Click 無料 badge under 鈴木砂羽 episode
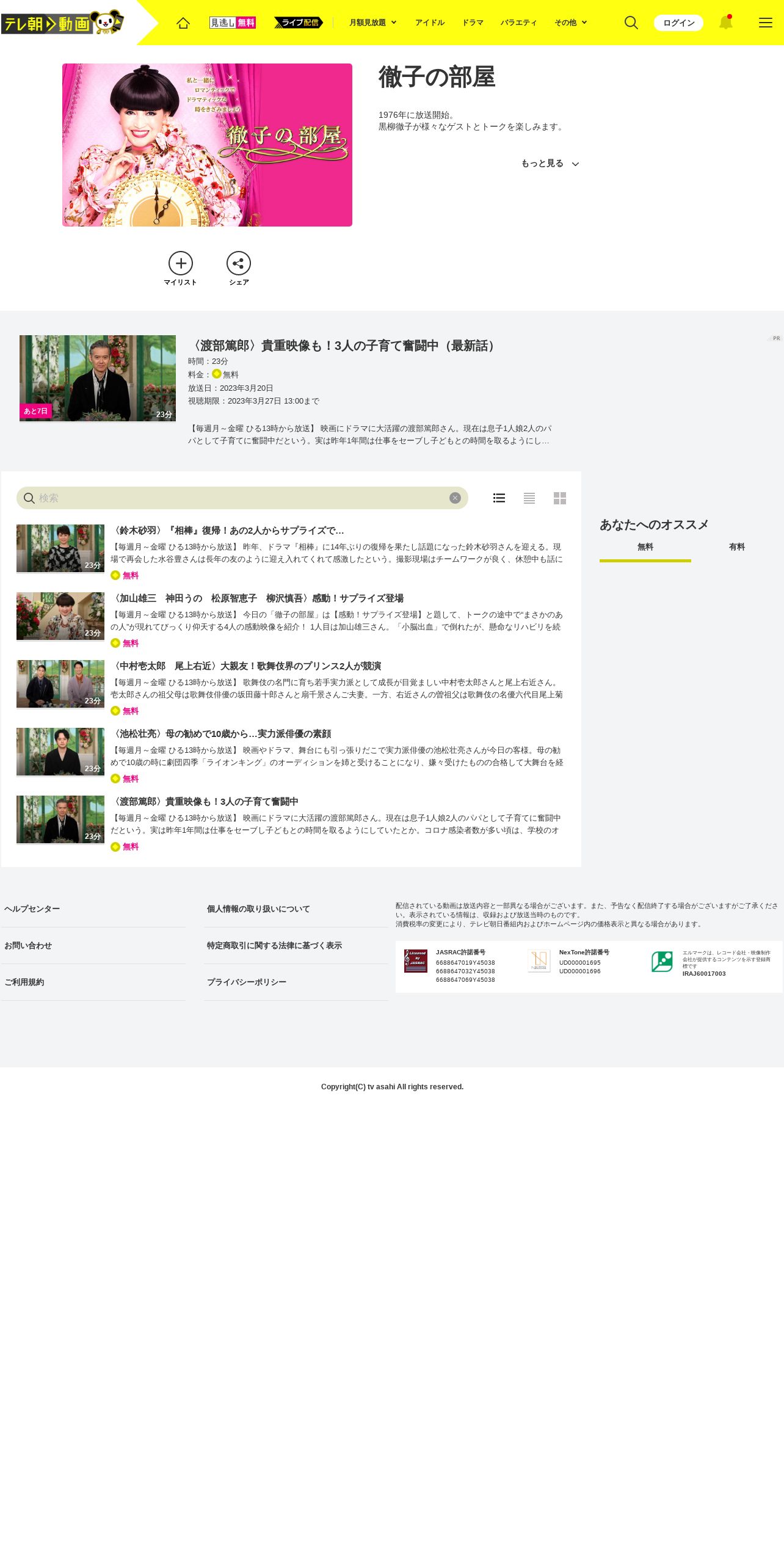The image size is (784, 1568). 125,575
